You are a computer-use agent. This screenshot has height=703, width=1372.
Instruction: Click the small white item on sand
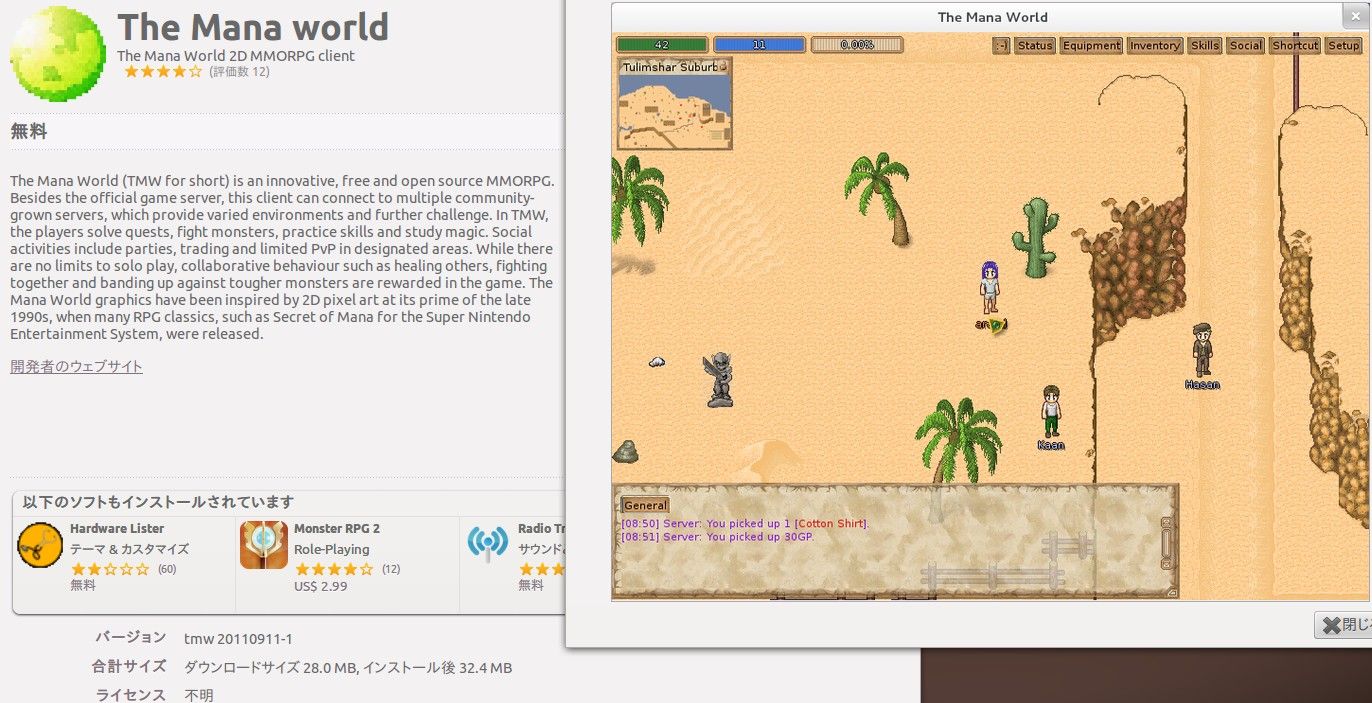[x=657, y=362]
